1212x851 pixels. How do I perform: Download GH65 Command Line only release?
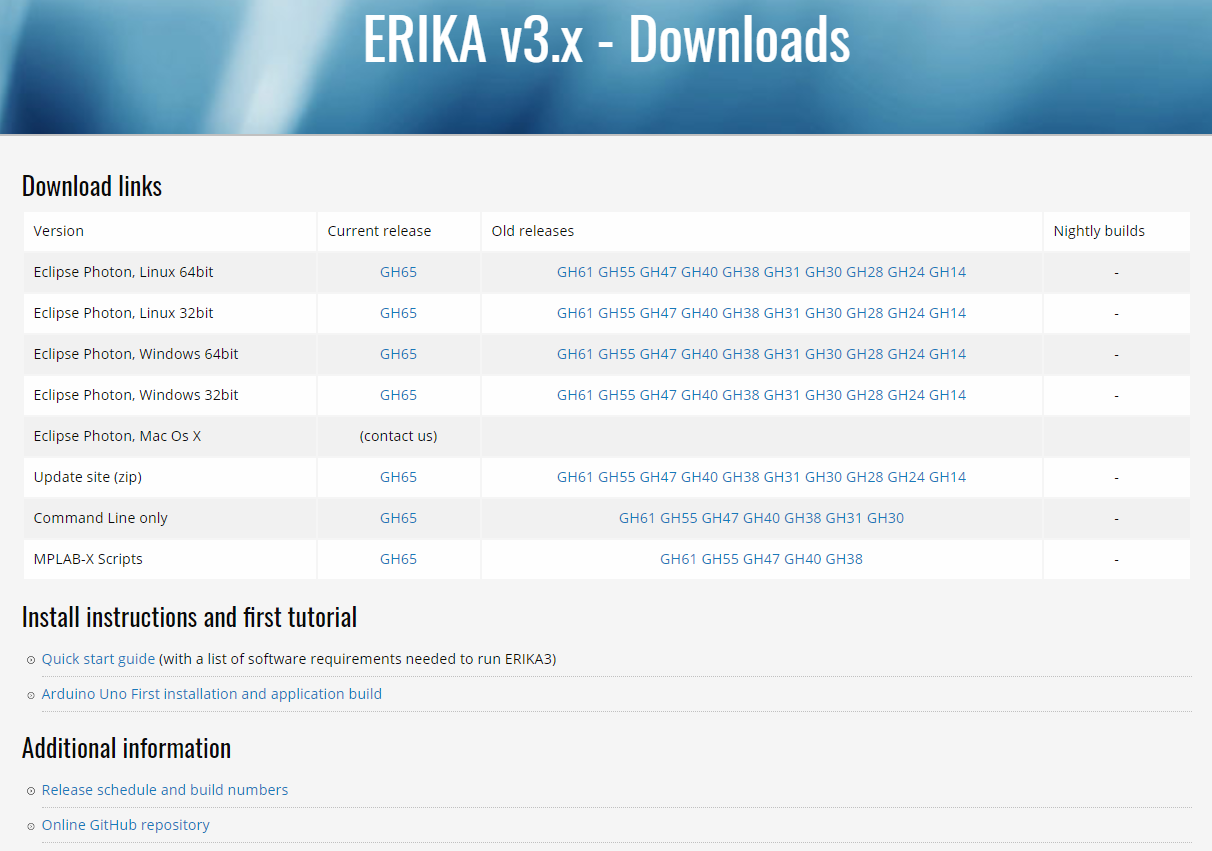click(398, 518)
